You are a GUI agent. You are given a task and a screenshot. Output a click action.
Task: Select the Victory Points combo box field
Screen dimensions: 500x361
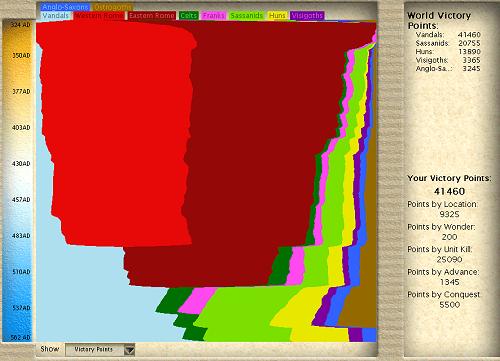[x=100, y=350]
